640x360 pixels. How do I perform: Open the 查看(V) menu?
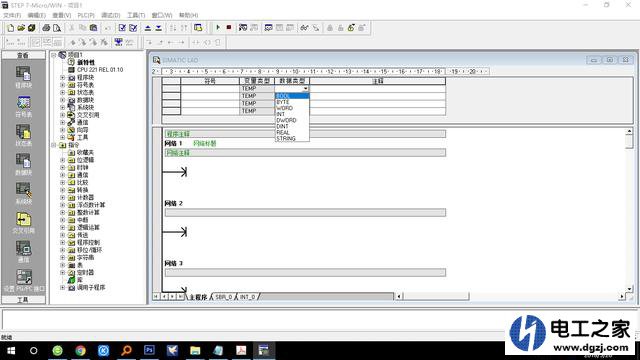(61, 15)
